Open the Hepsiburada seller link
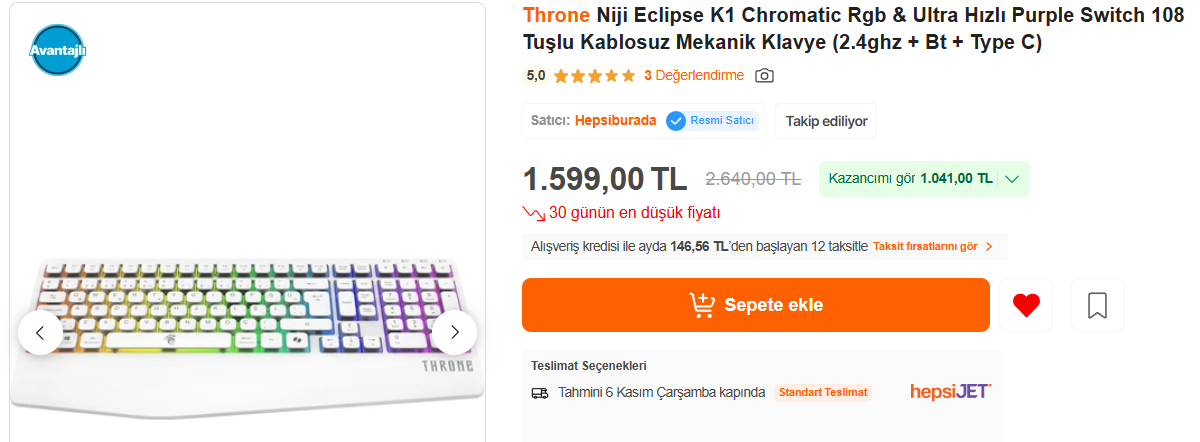1200x442 pixels. point(615,121)
